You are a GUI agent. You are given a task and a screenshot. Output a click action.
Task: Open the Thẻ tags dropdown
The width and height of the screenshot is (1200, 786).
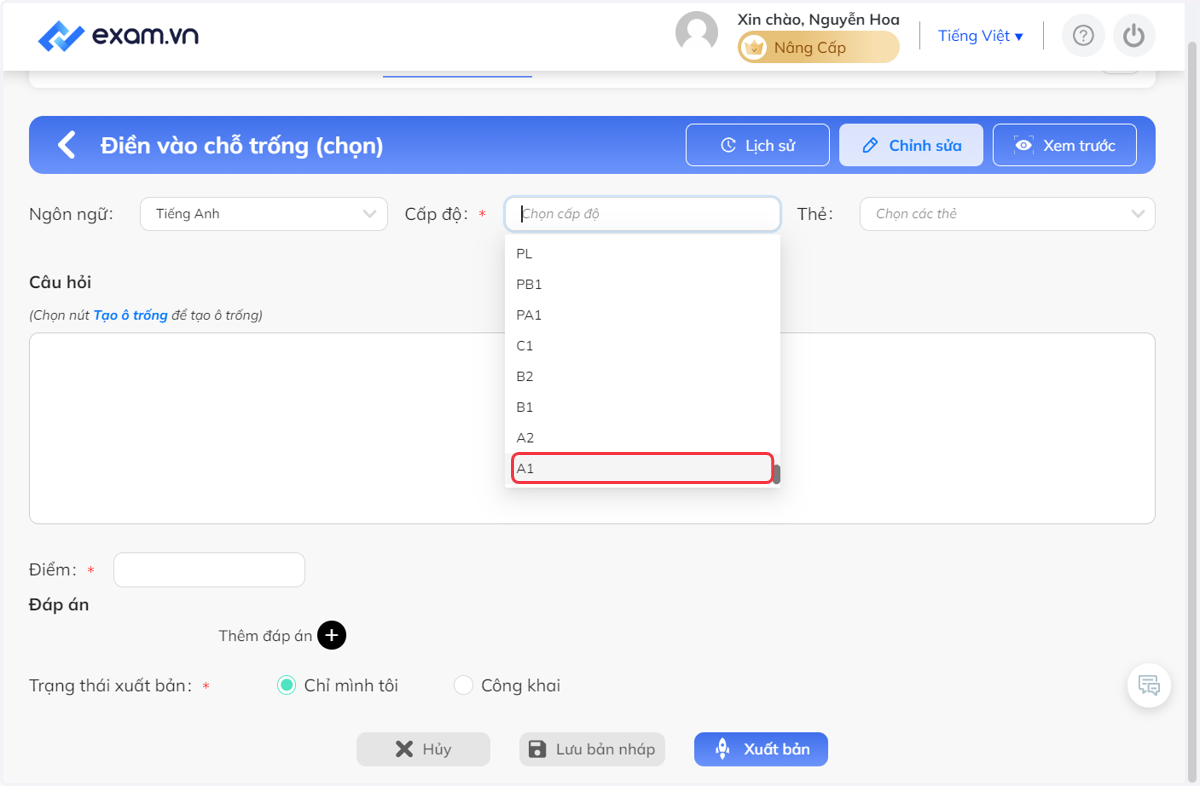(1007, 214)
